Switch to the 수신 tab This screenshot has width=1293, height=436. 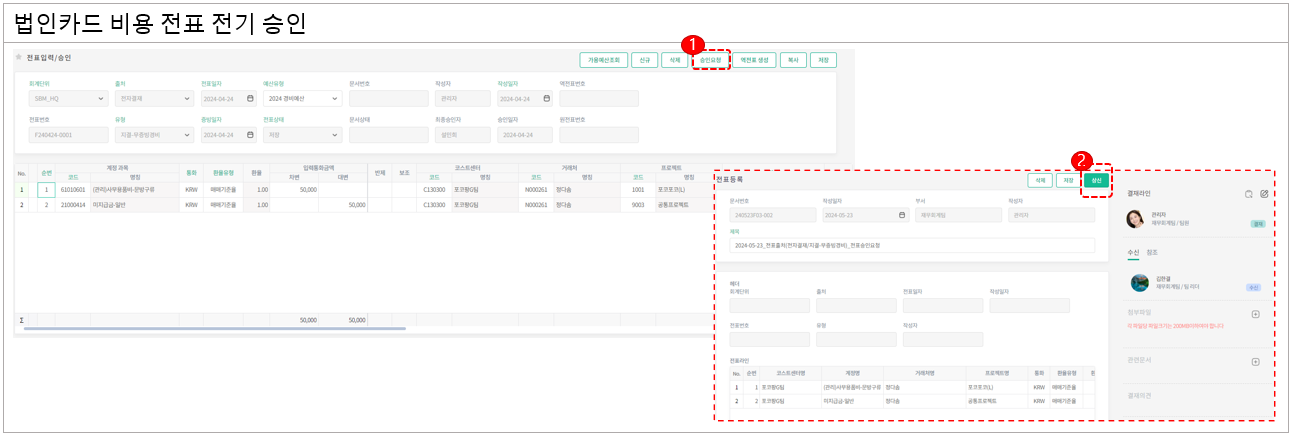coord(1132,252)
